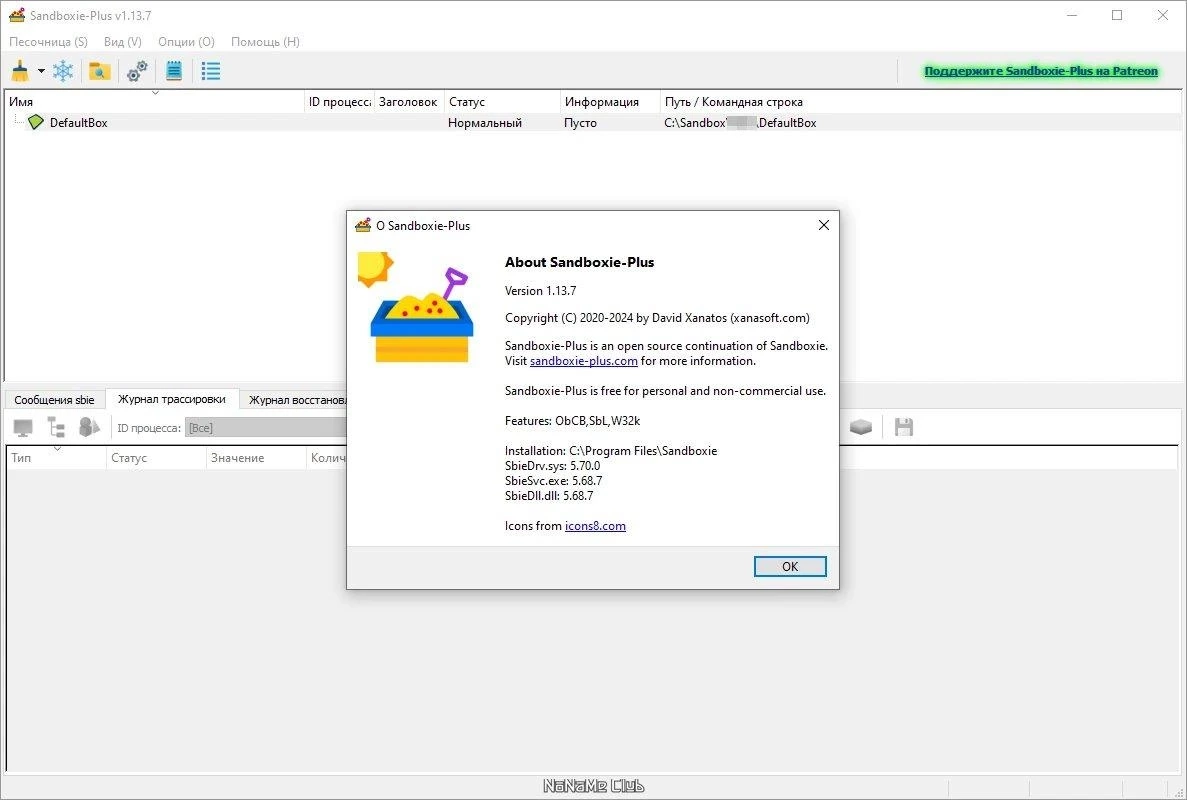Click the save floppy disk trace icon

[x=903, y=428]
